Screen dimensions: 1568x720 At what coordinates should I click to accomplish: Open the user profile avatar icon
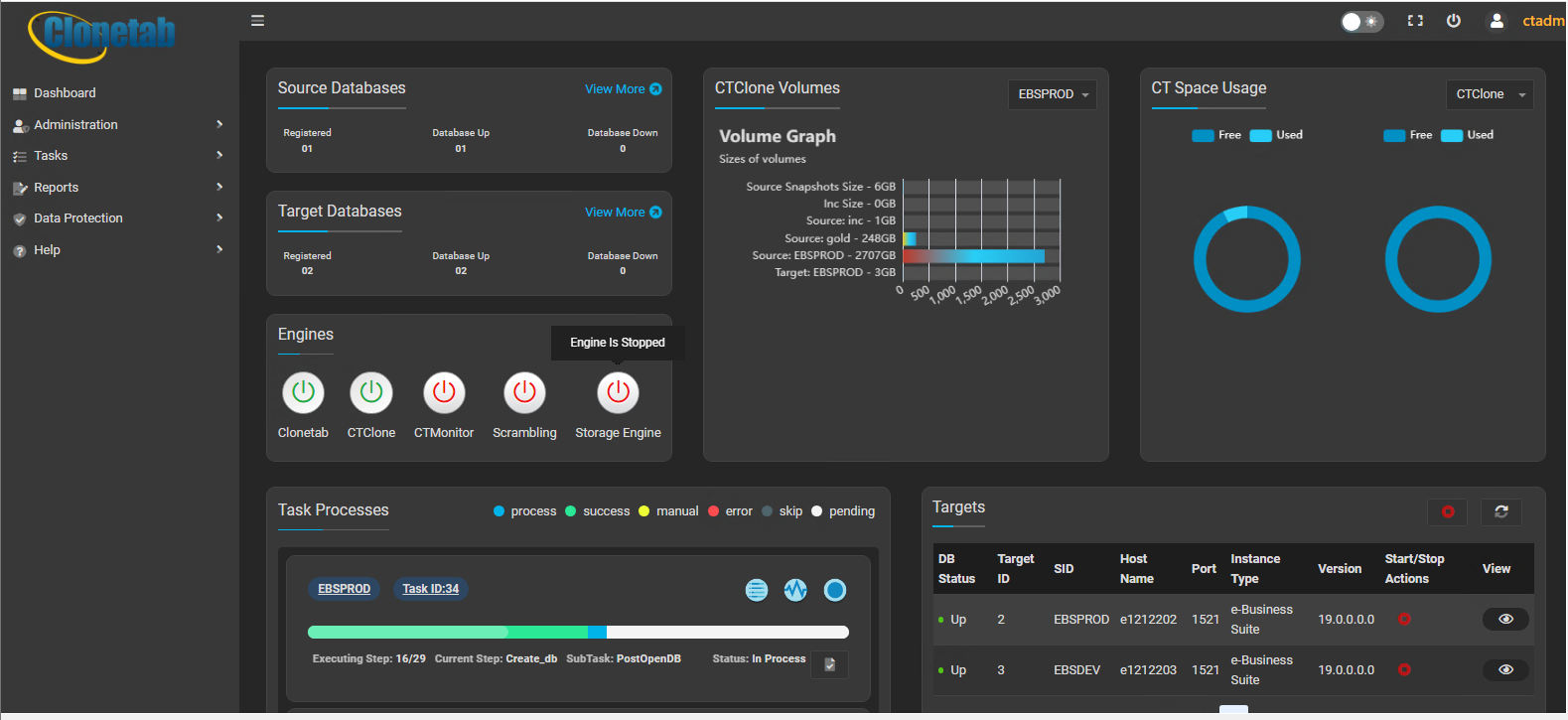(x=1497, y=21)
